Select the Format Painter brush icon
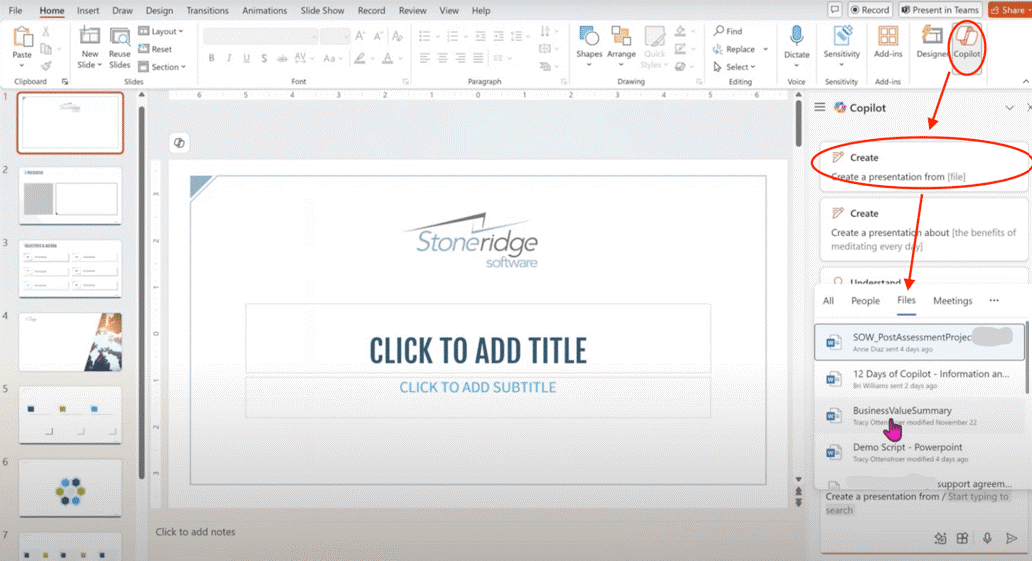The height and width of the screenshot is (561, 1032). click(46, 65)
